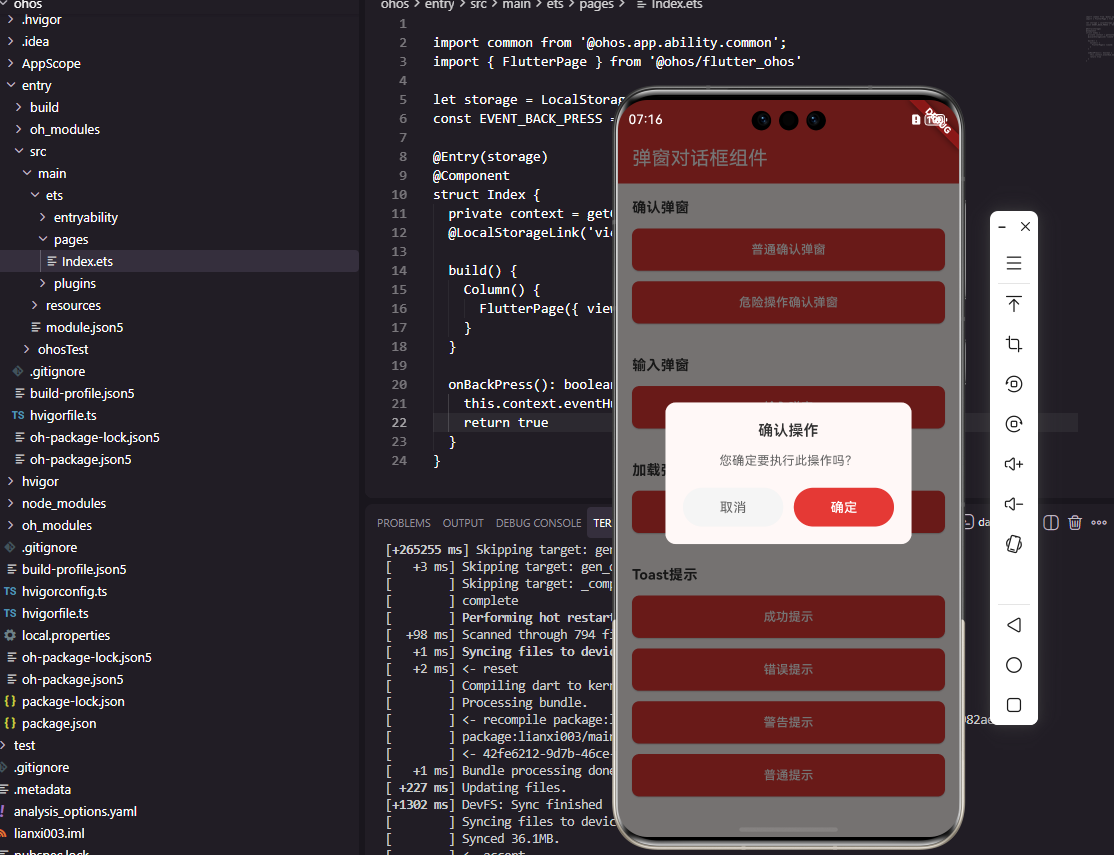Click ets breadcrumb in editor path
This screenshot has width=1114, height=855.
click(x=555, y=4)
